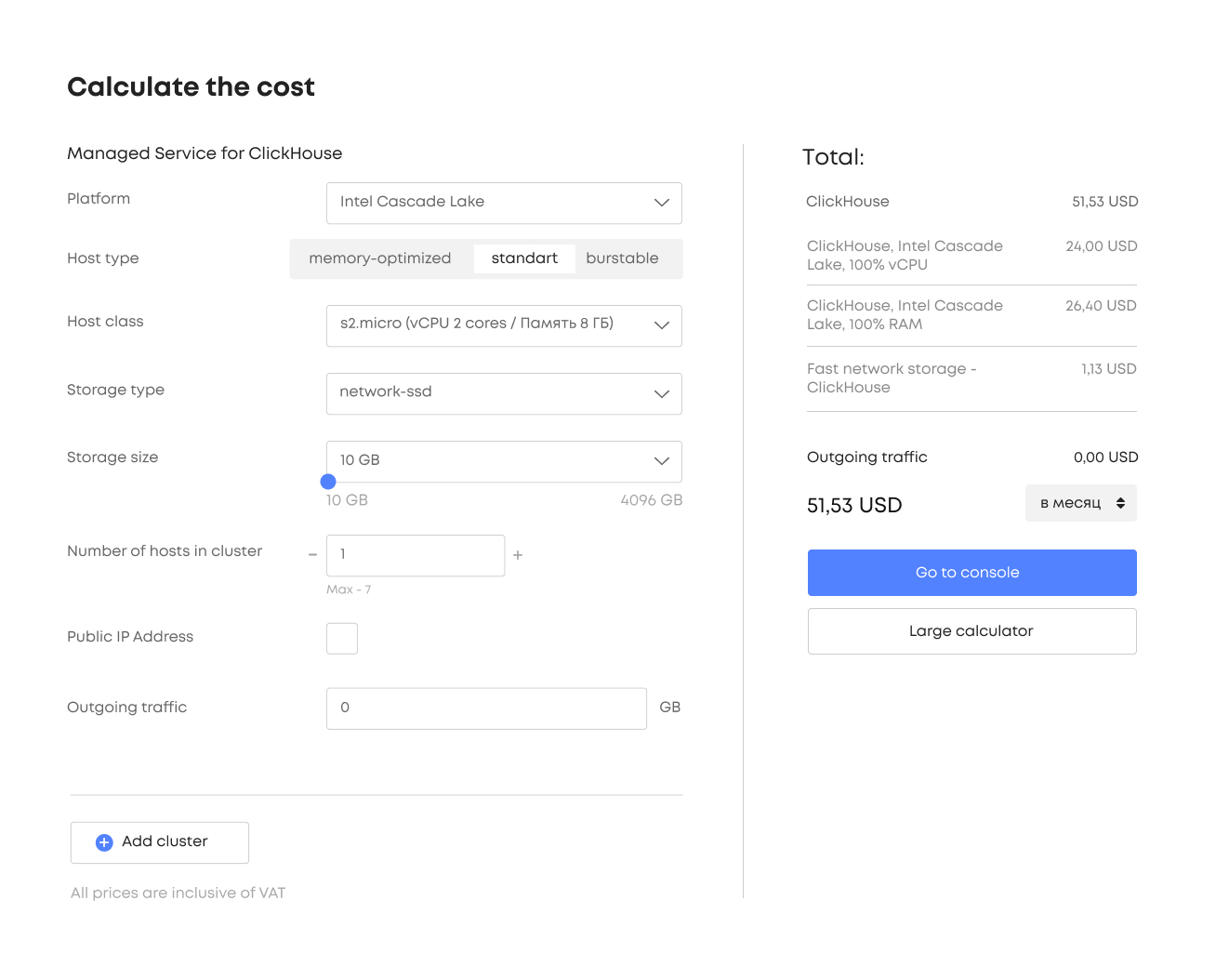Screen dimensions: 1229x980
Task: Click the Go to console button
Action: pyautogui.click(x=971, y=572)
